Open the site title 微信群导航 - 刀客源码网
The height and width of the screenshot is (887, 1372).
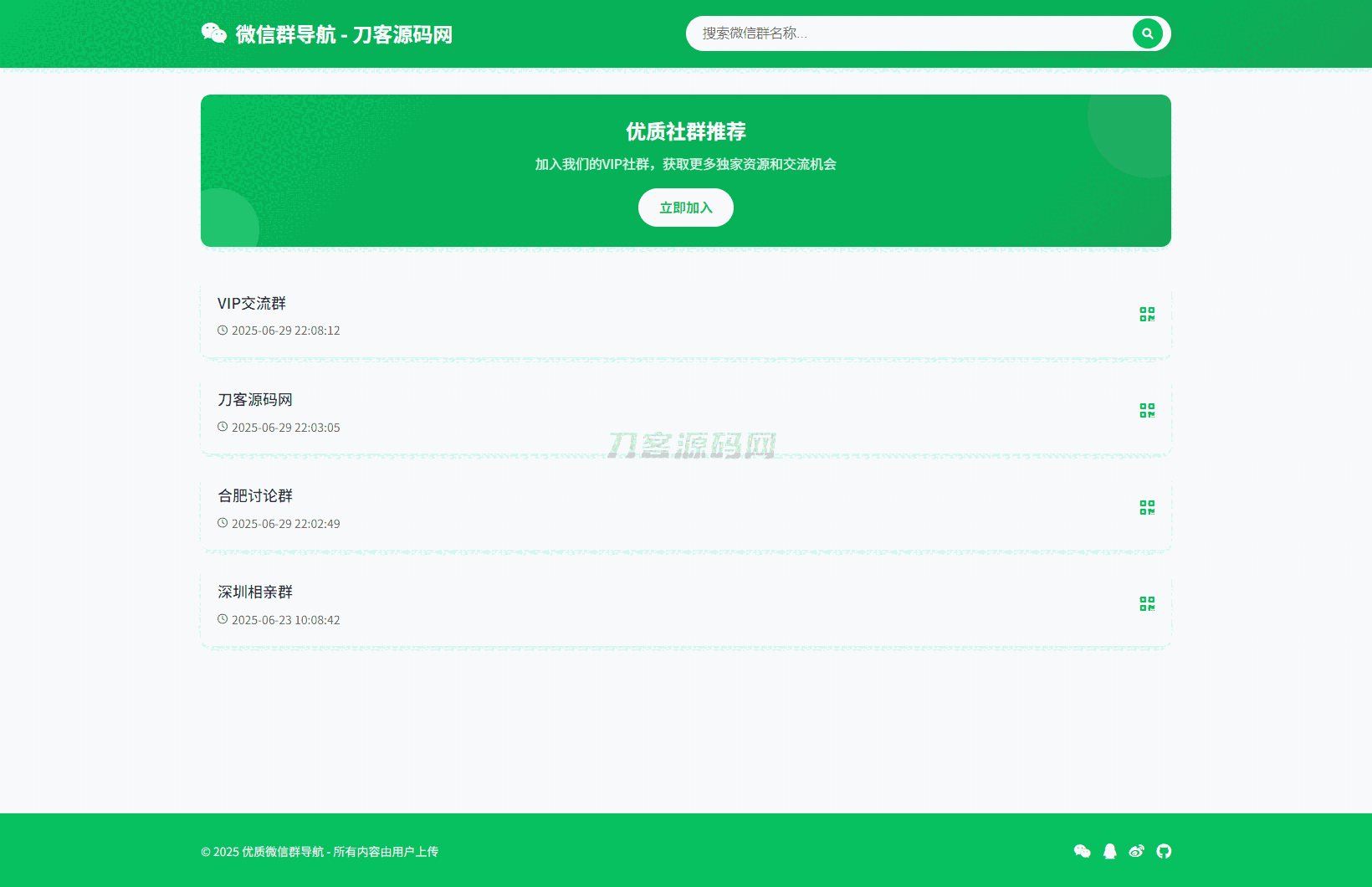point(344,34)
